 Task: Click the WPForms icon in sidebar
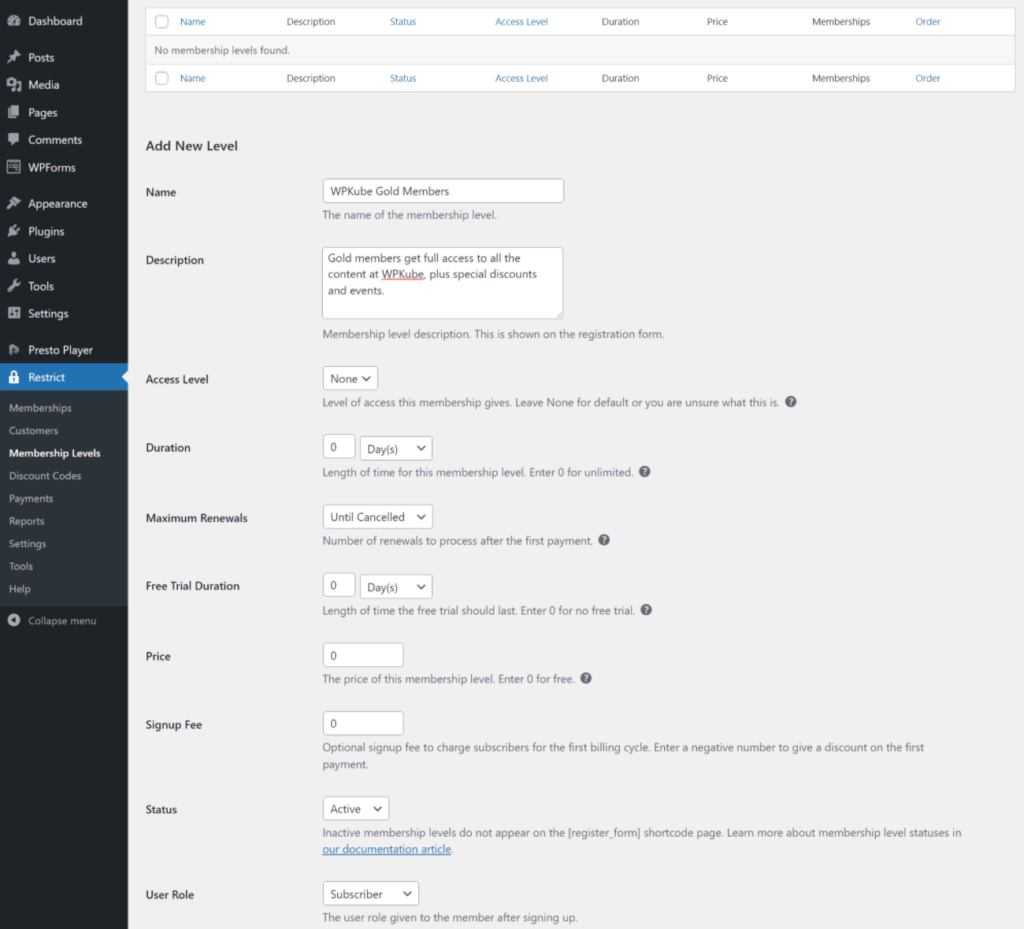(x=14, y=167)
